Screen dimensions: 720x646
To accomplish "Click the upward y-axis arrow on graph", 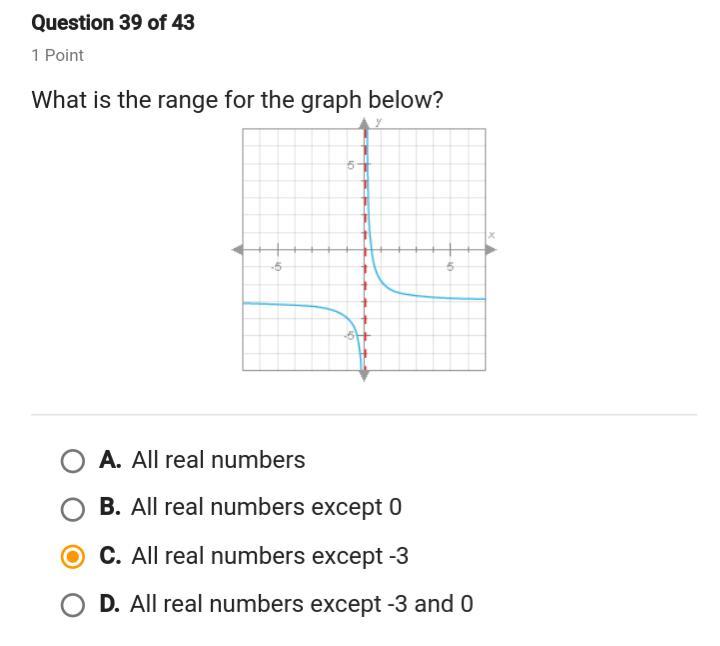I will point(364,124).
